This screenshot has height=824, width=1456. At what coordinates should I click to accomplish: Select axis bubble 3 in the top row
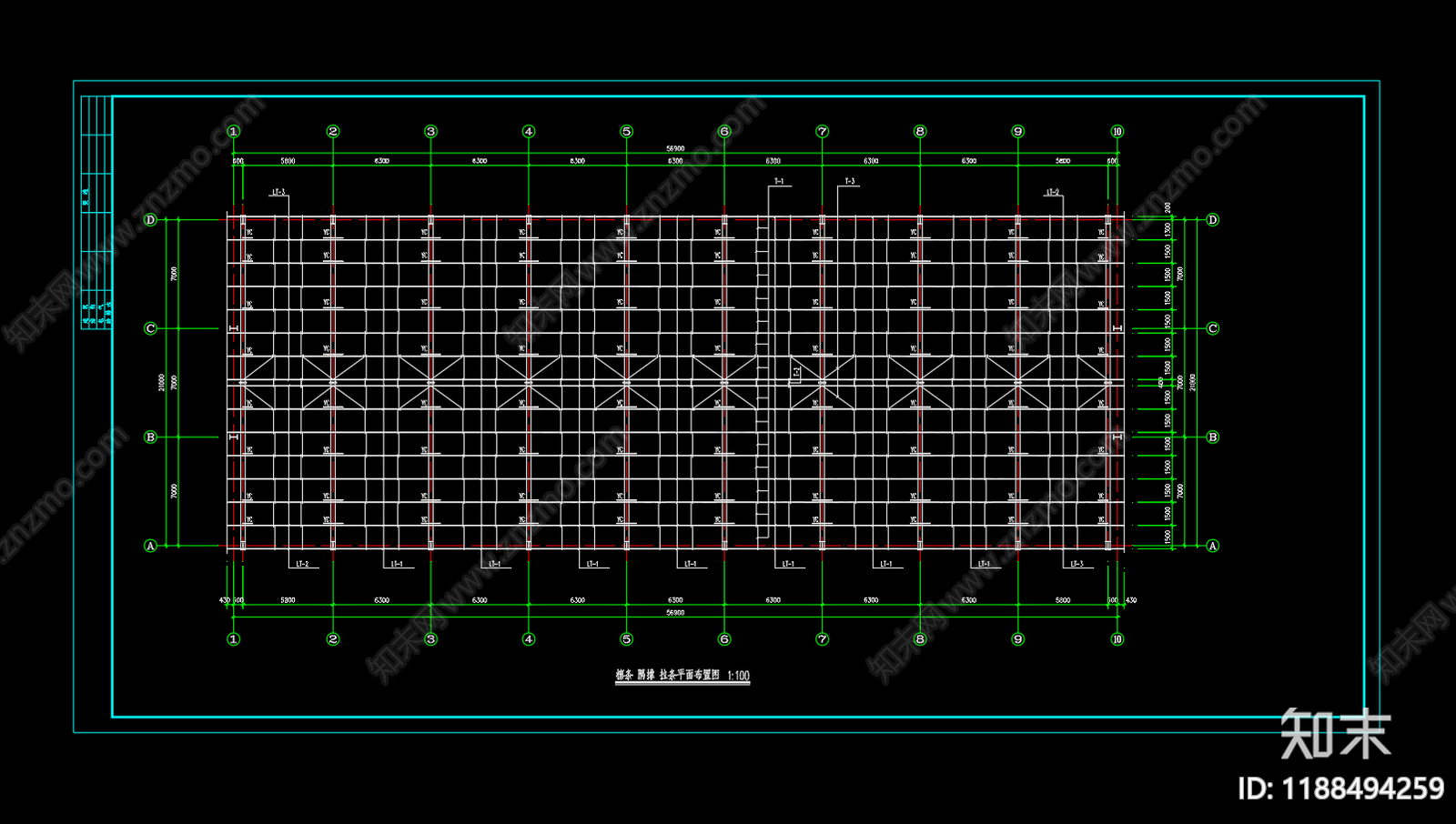pos(430,132)
